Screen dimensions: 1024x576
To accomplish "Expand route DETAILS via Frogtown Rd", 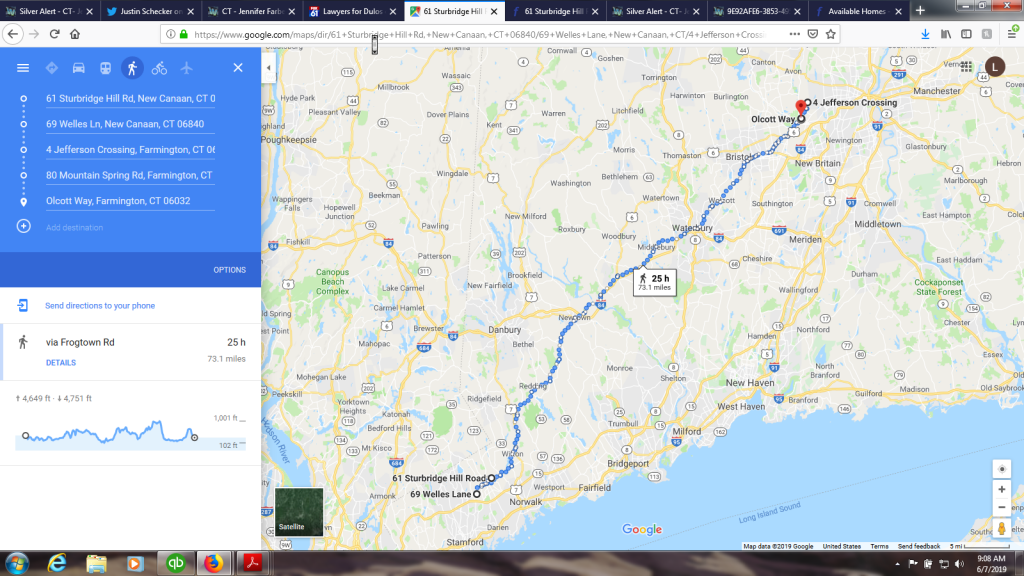I will coord(61,362).
